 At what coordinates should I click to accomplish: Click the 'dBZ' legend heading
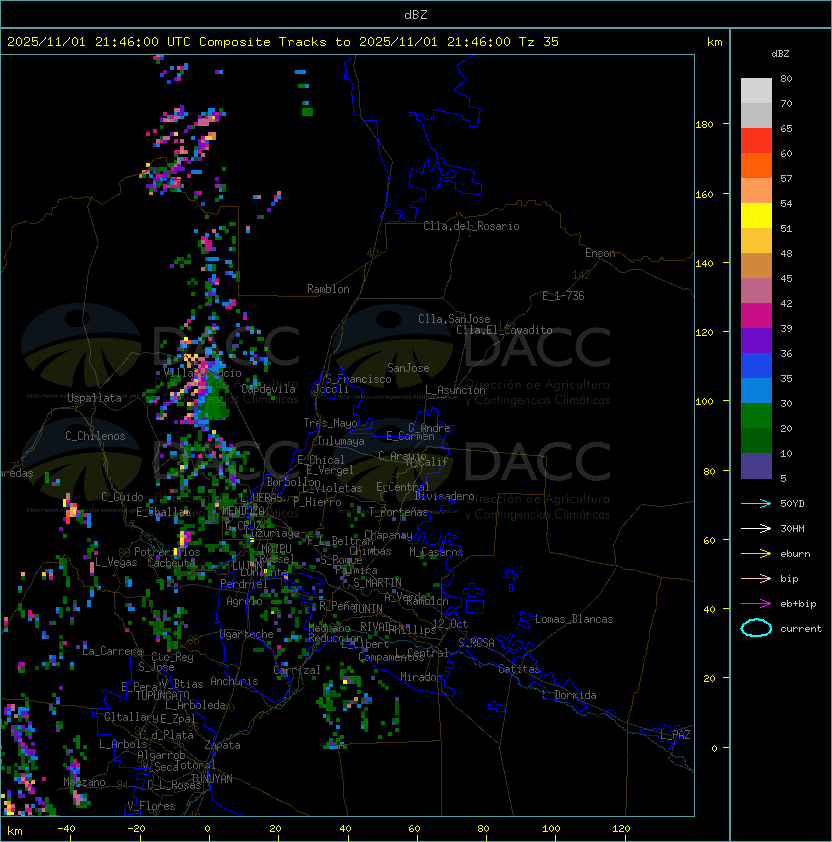780,54
